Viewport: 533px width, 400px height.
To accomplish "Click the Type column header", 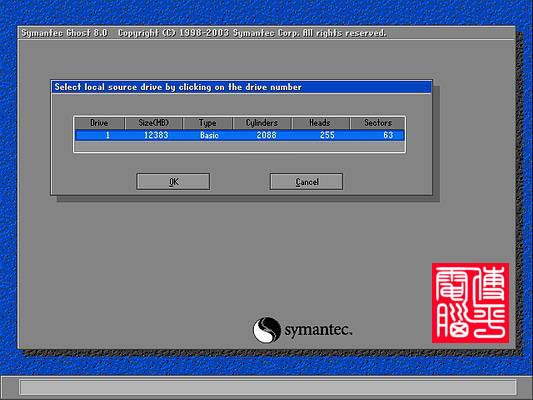I will click(x=208, y=123).
